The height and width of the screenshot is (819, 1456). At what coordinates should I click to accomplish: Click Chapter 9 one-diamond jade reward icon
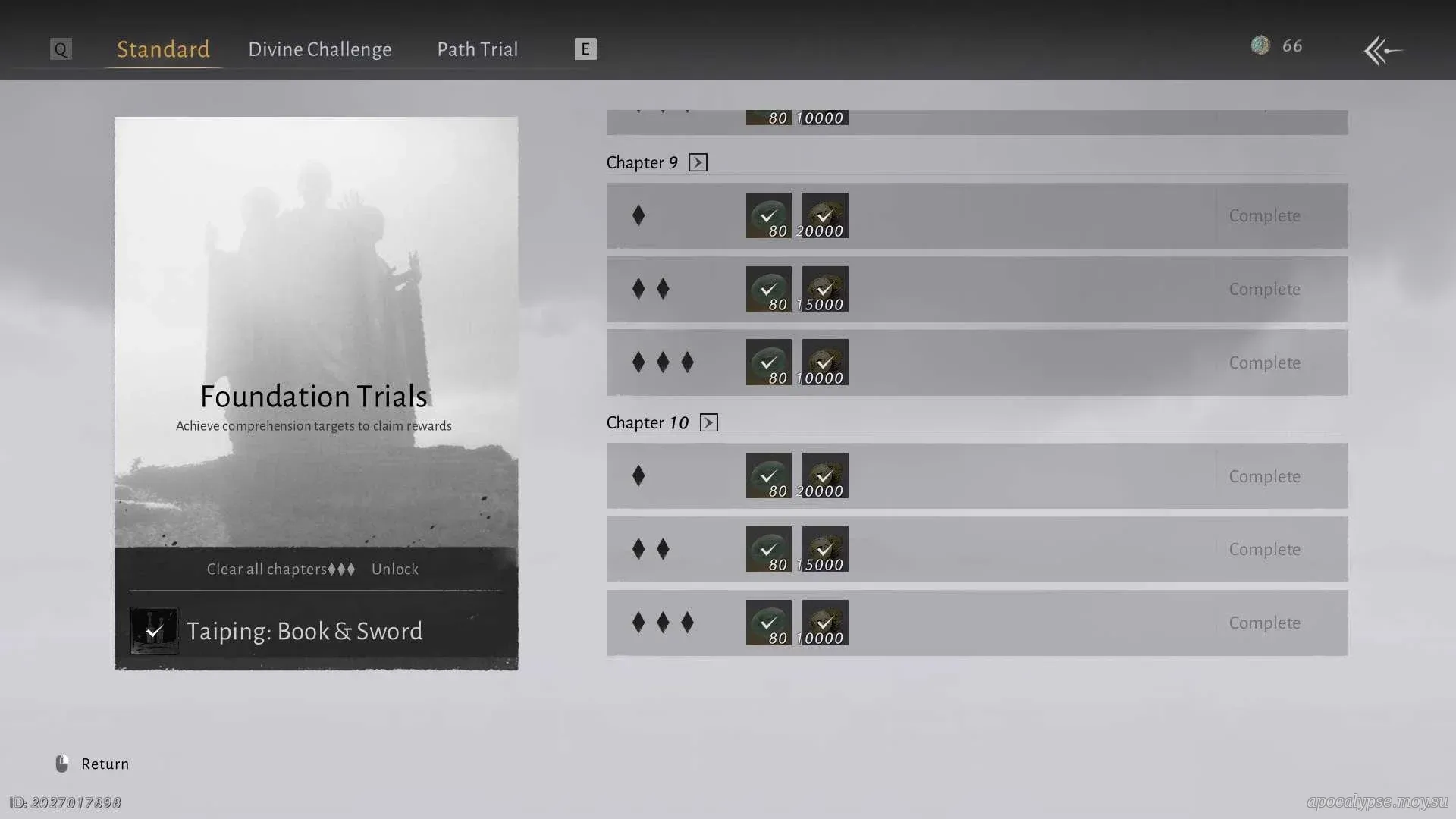[x=768, y=215]
